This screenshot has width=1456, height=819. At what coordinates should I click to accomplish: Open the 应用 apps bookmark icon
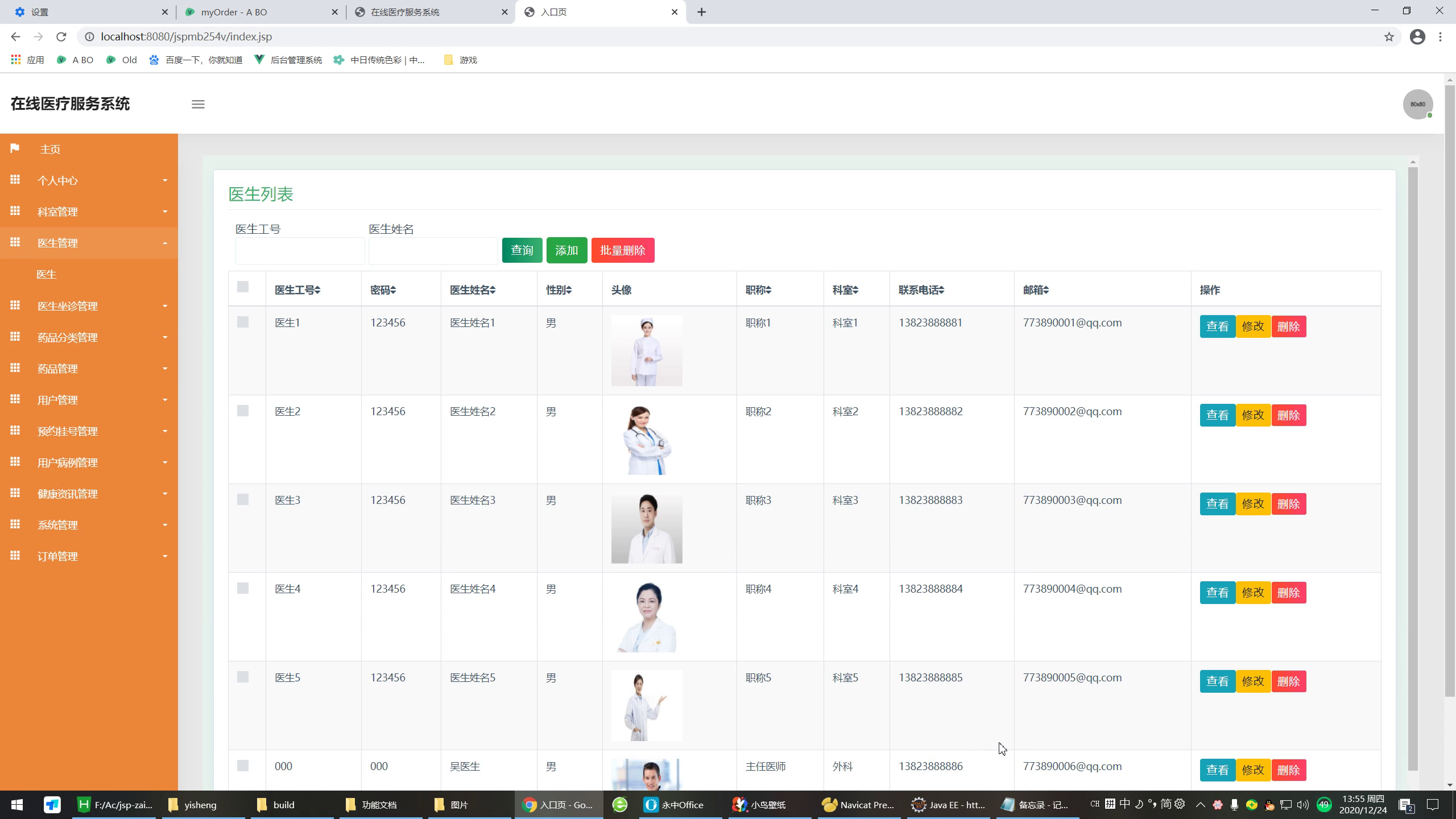(x=27, y=60)
